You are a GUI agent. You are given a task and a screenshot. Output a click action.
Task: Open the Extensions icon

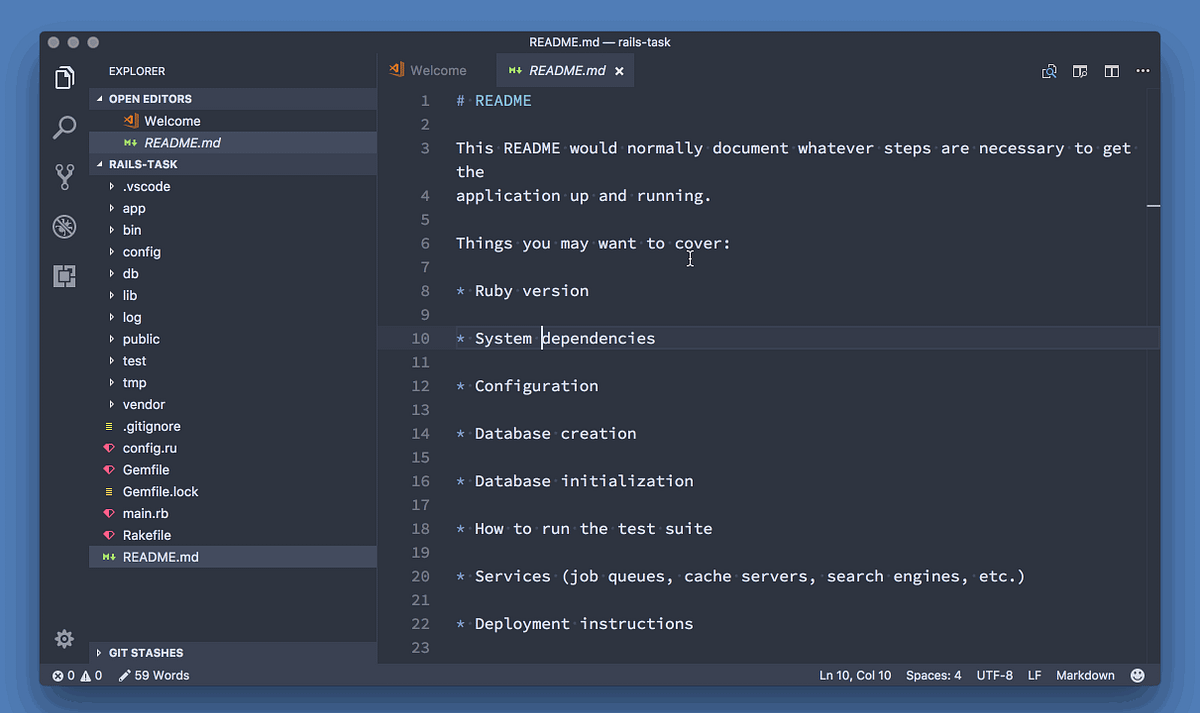point(64,276)
